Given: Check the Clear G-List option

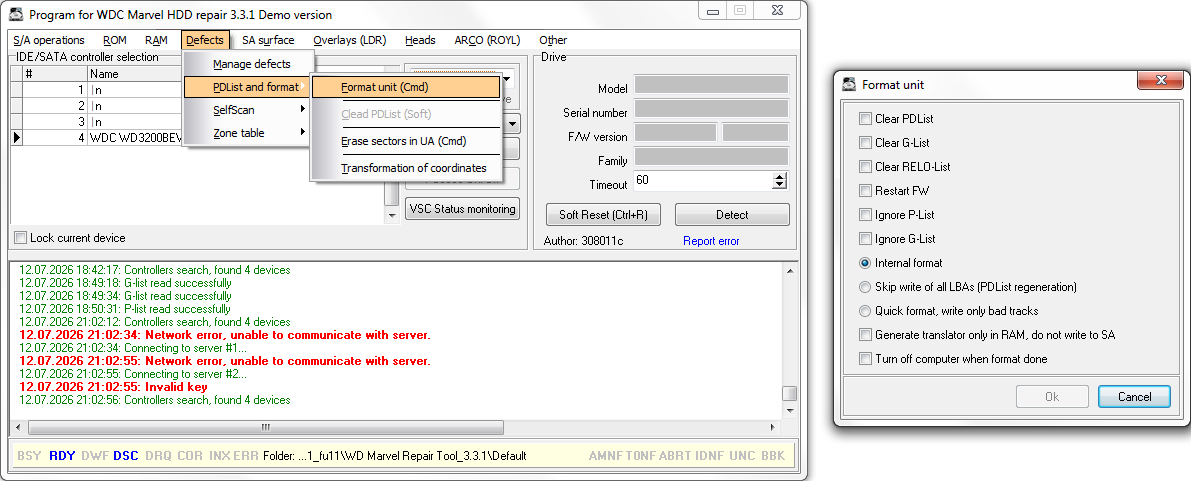Looking at the screenshot, I should coord(864,143).
